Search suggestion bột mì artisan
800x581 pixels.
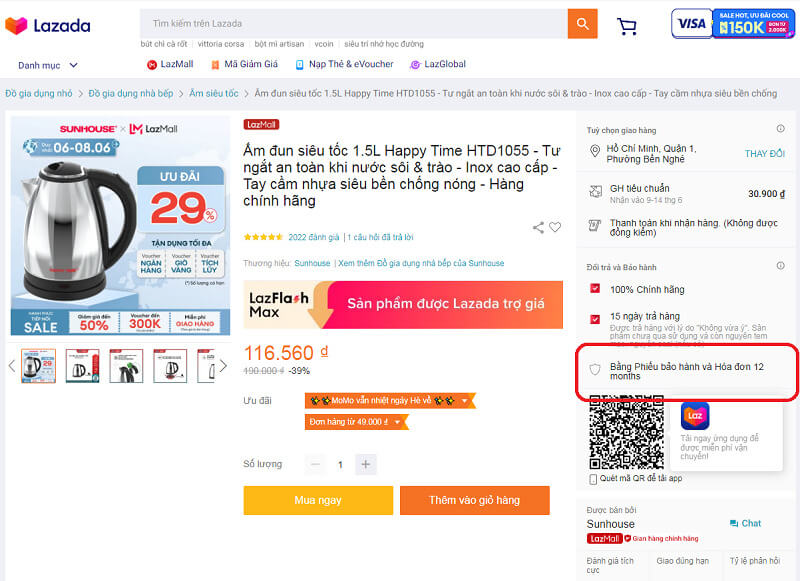pos(279,44)
